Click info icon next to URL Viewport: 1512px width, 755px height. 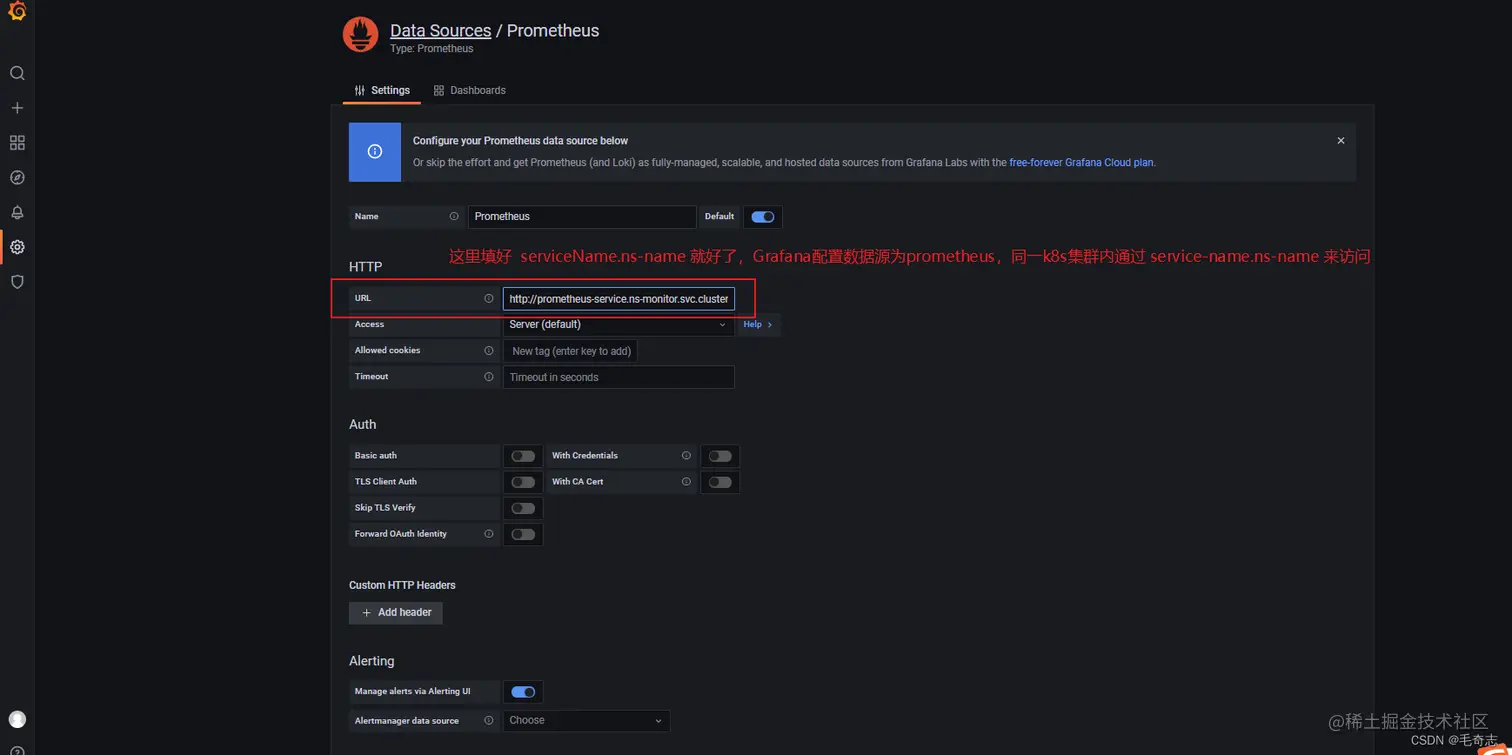click(x=489, y=298)
